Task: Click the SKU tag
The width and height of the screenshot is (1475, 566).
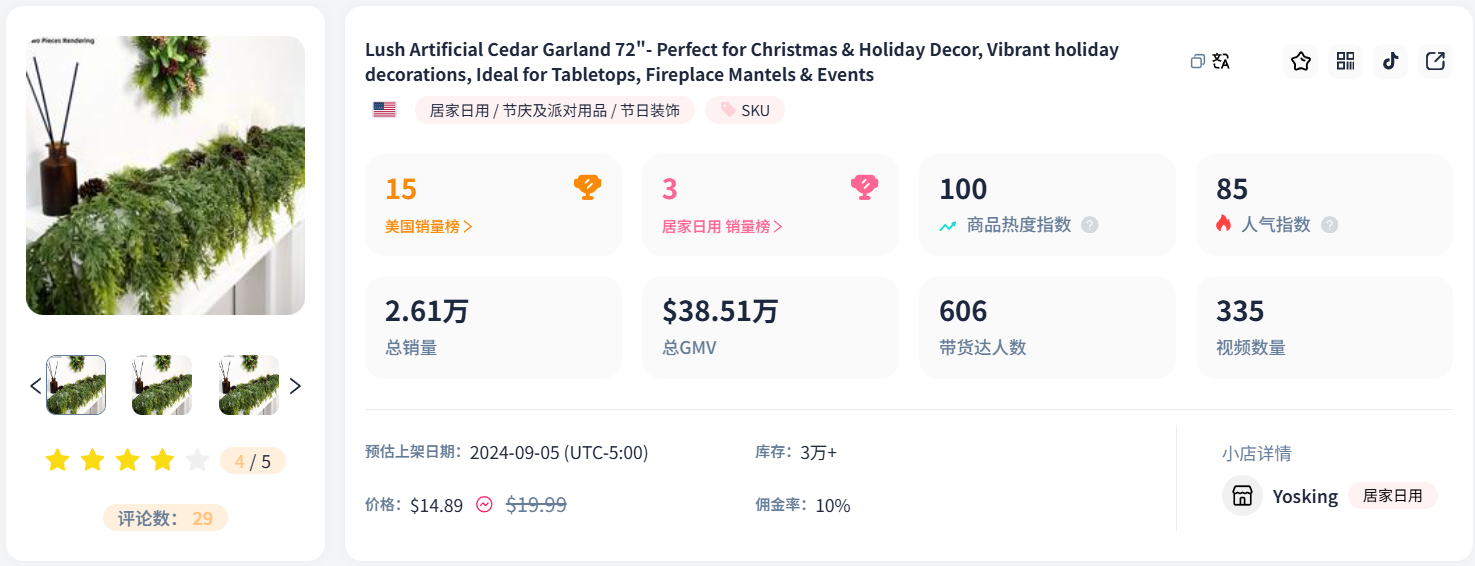Action: [x=745, y=111]
